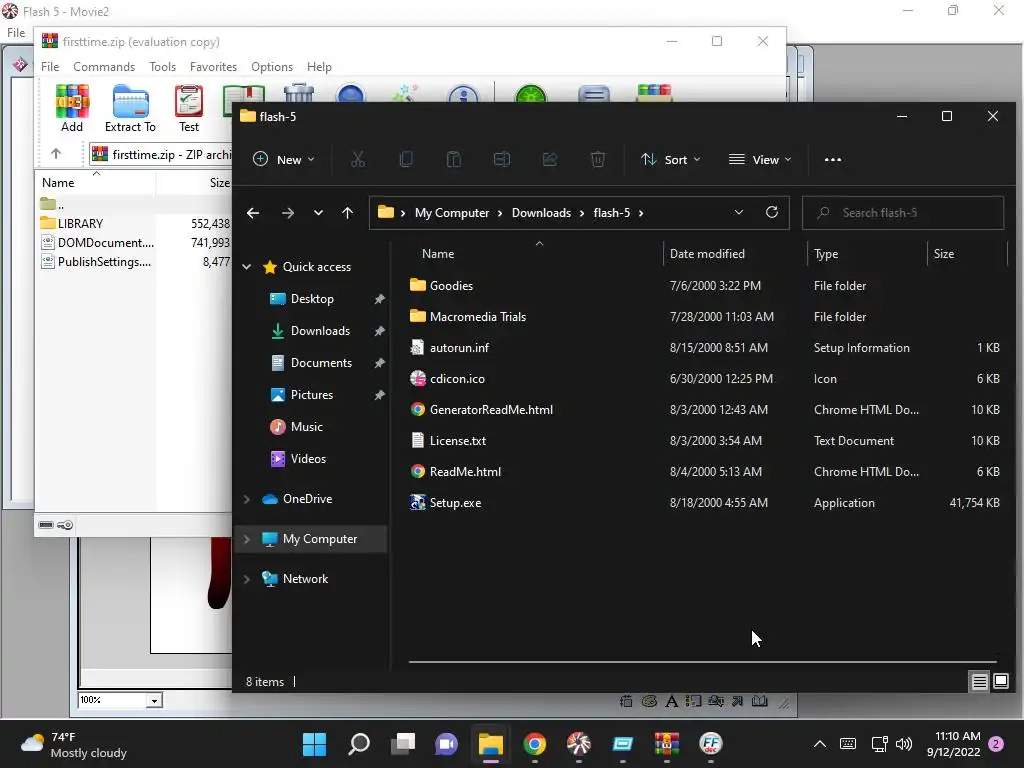Click the volume icon in system tray
This screenshot has height=768, width=1024.
[x=904, y=744]
